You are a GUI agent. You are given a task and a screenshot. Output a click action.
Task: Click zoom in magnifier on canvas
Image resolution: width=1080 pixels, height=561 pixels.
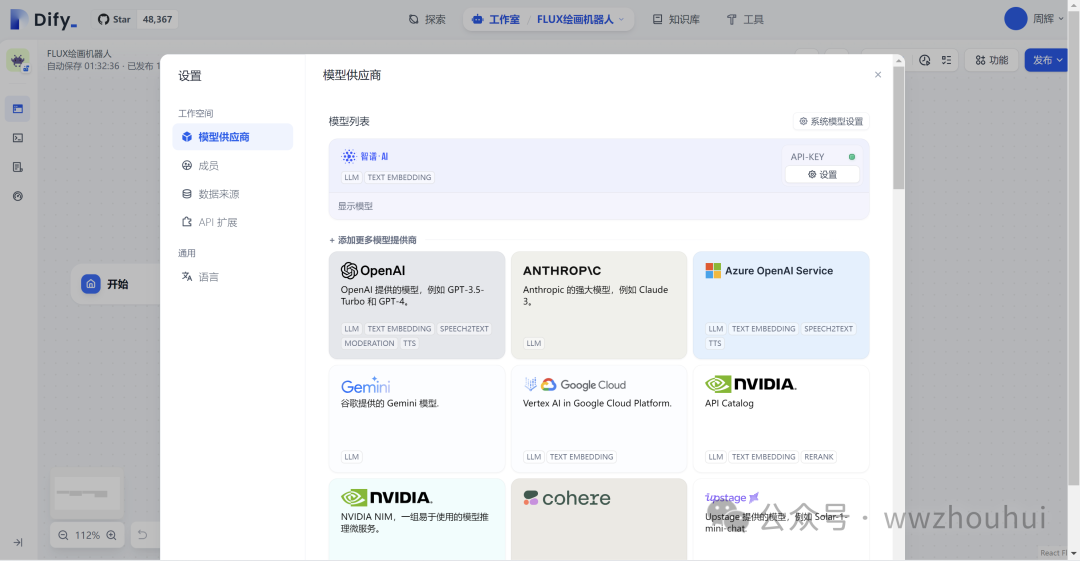113,535
